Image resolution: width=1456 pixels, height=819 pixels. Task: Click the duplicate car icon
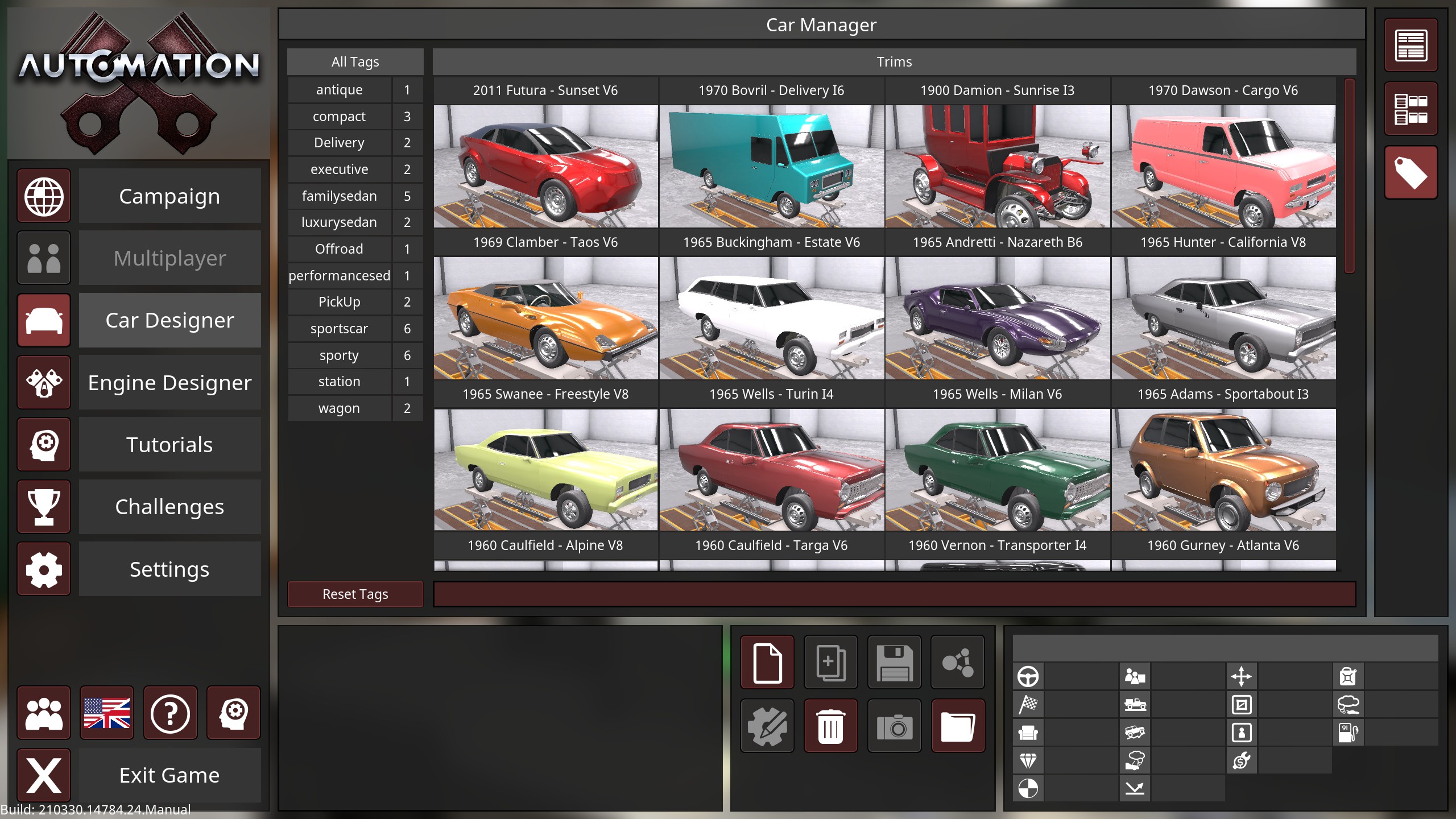click(830, 663)
